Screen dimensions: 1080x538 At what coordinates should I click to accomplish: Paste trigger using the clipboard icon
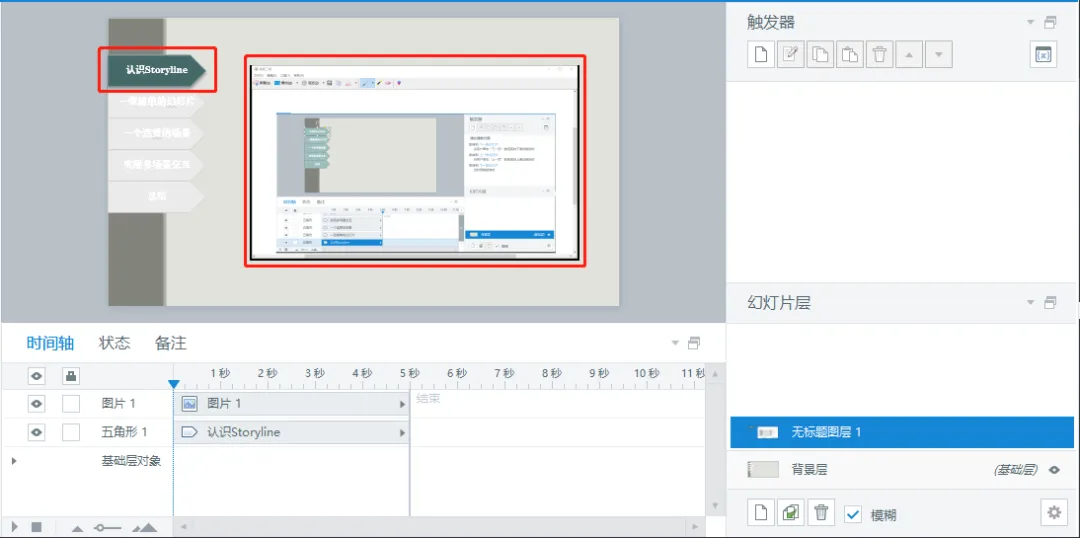[x=850, y=55]
